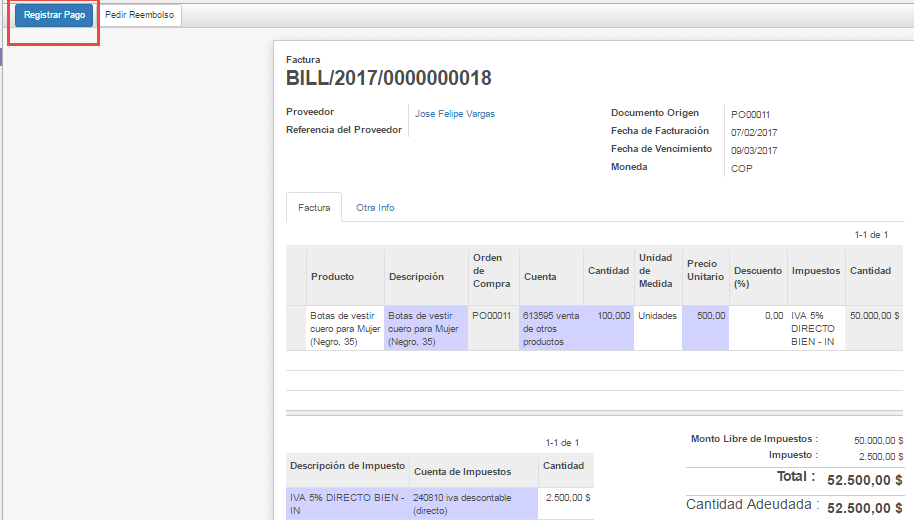Image resolution: width=914 pixels, height=520 pixels.
Task: Click the Descripción de Impuesto column header
Action: click(x=347, y=466)
